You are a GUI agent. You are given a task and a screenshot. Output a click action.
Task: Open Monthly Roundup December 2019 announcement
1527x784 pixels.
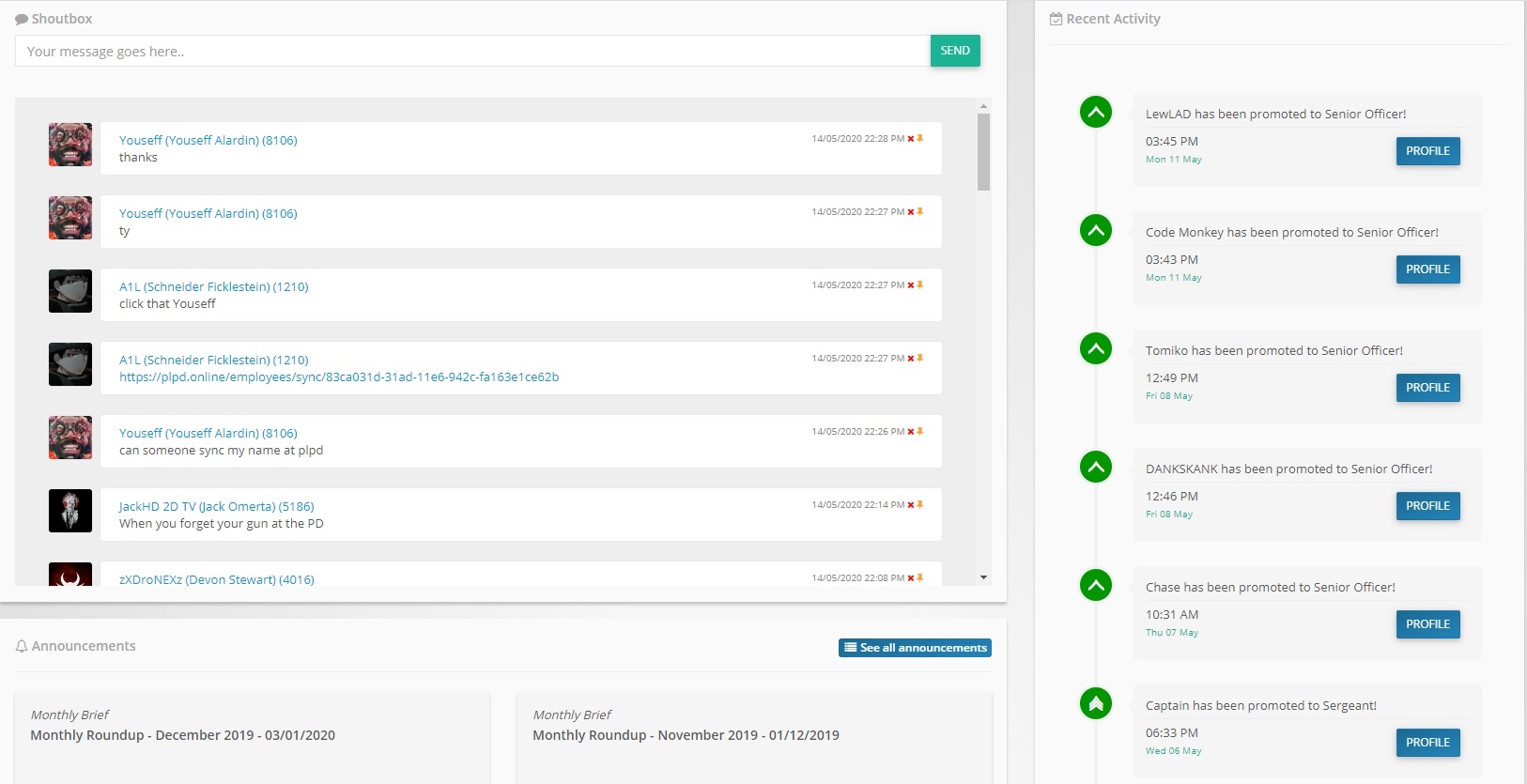click(182, 735)
